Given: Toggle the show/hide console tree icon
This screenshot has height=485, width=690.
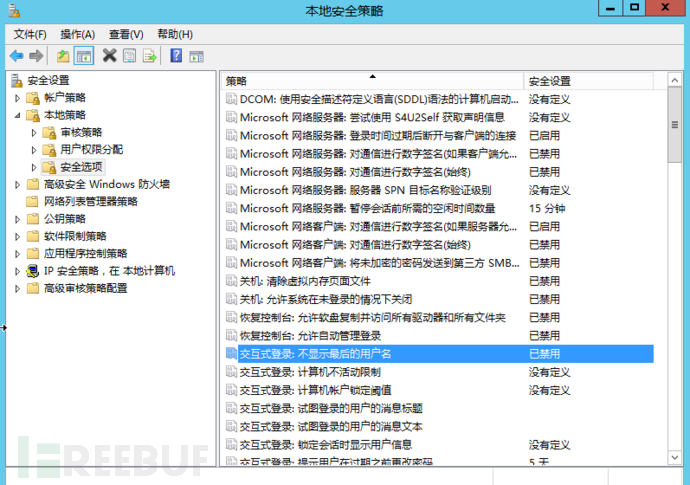Looking at the screenshot, I should pos(84,56).
